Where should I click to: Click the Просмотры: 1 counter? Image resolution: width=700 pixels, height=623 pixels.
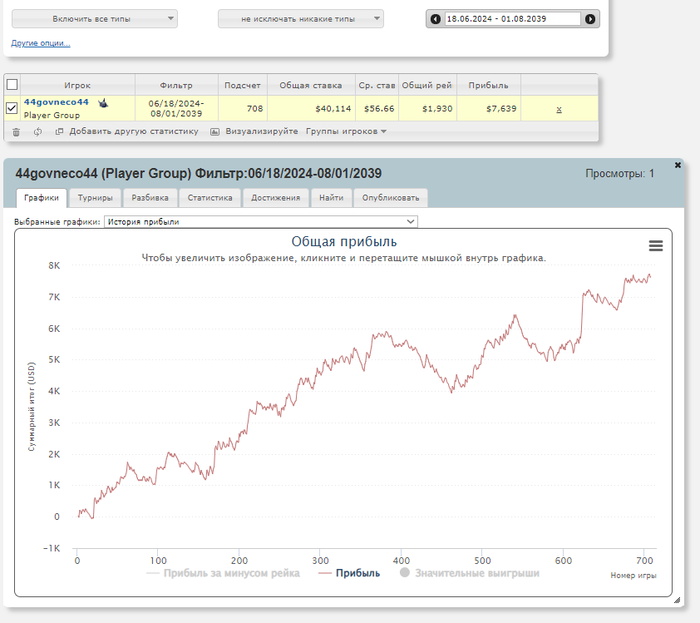coord(620,174)
